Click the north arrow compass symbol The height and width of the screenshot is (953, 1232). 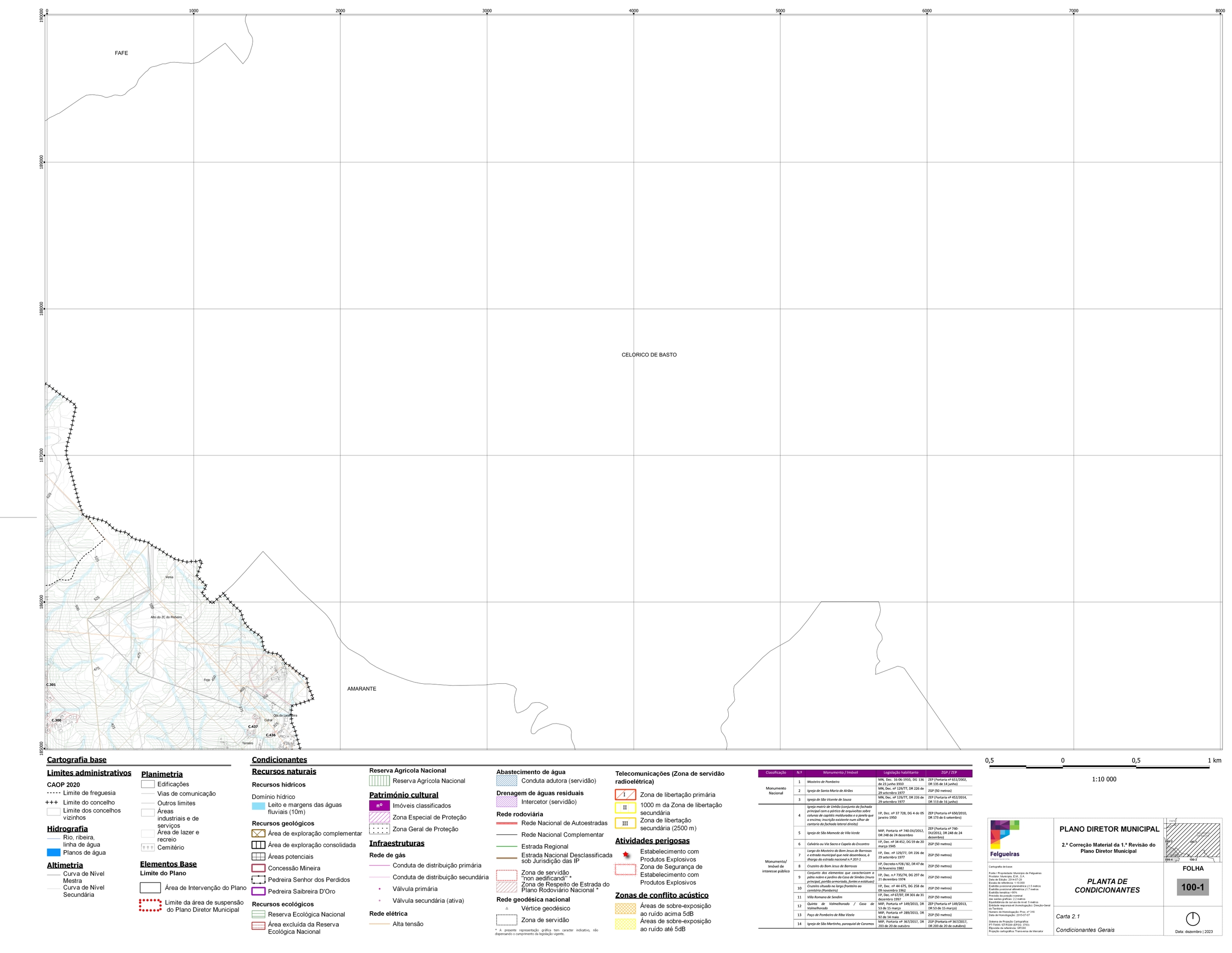(x=1193, y=919)
